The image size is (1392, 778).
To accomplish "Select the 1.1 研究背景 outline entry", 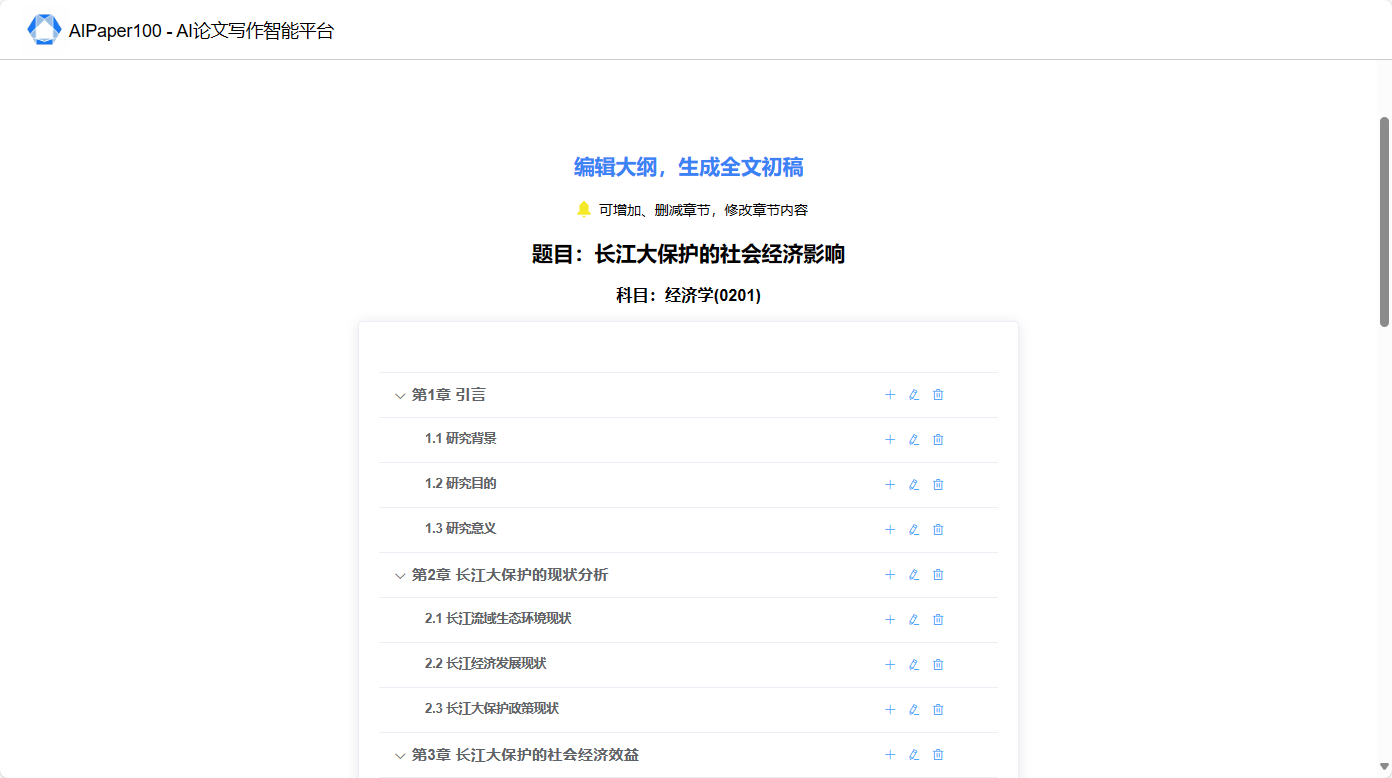I will [x=461, y=438].
